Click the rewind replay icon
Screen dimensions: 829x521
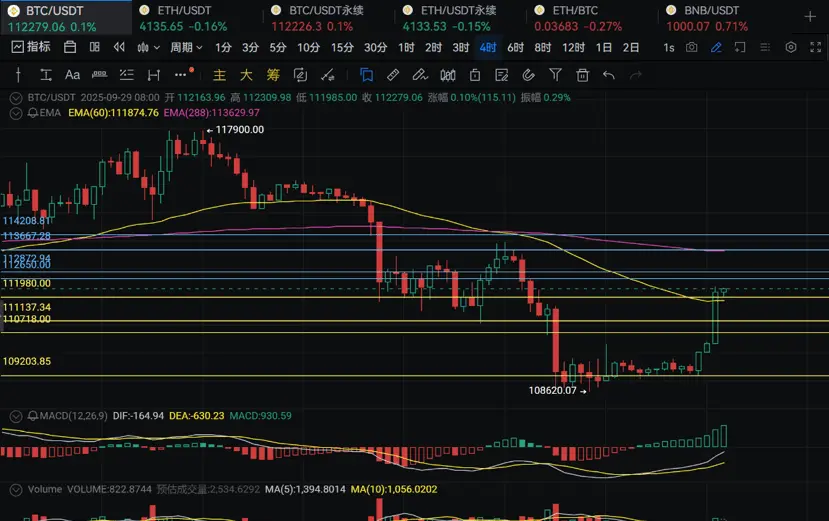click(x=119, y=47)
